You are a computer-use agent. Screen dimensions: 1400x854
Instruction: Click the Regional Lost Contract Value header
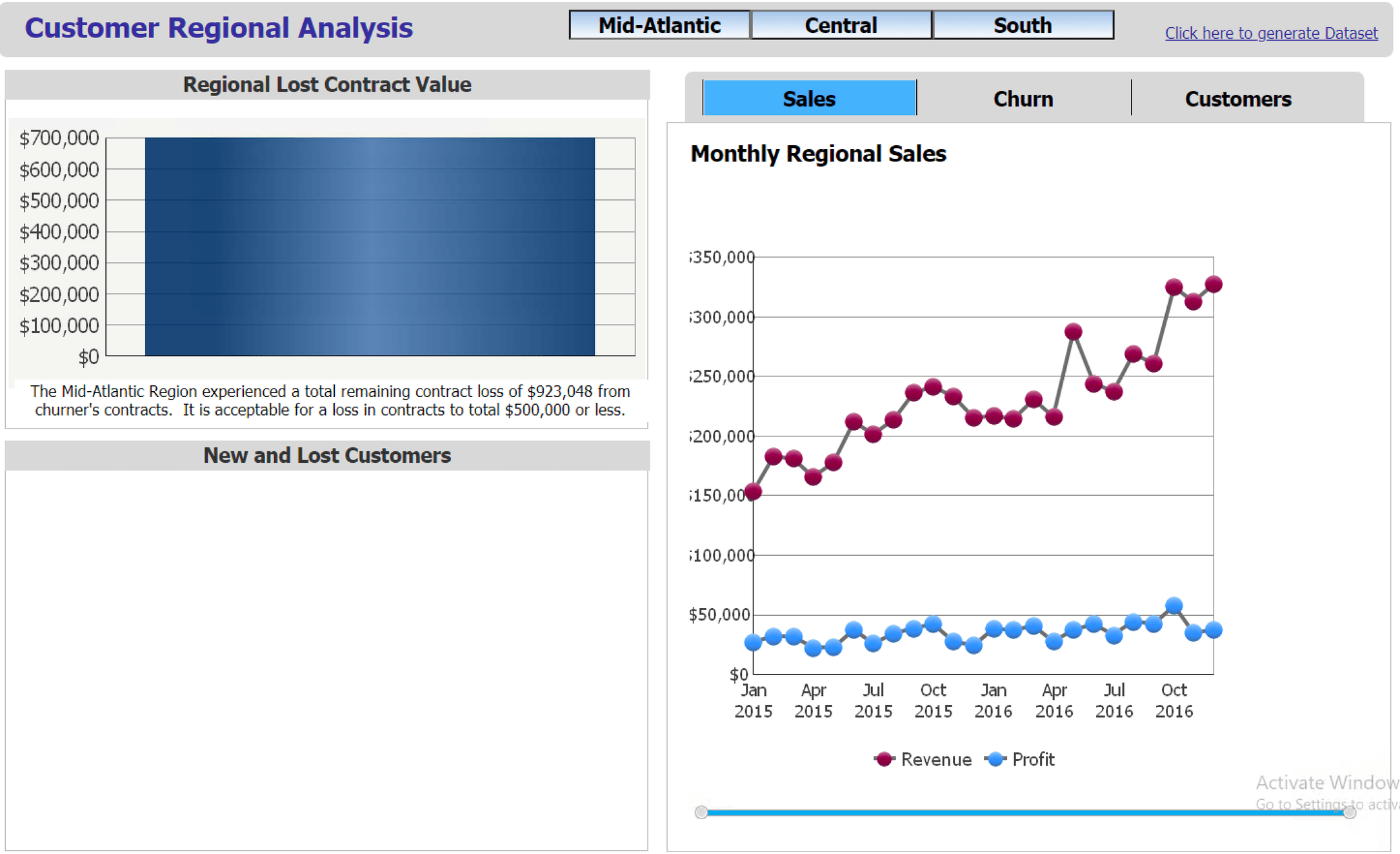pyautogui.click(x=327, y=85)
